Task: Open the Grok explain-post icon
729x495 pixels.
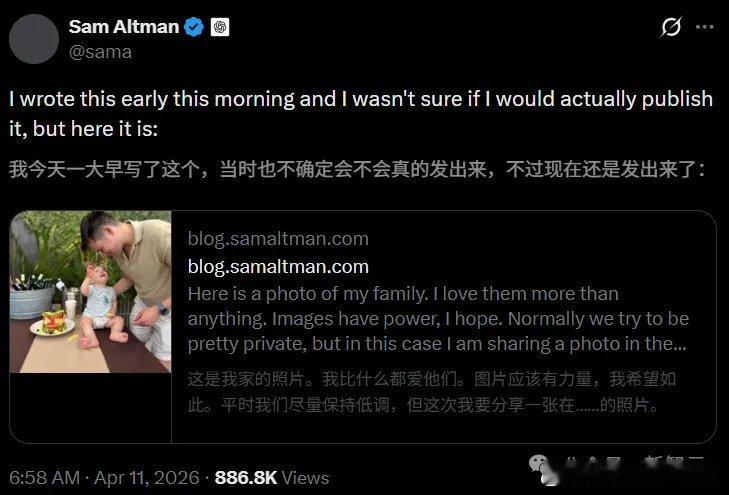Action: tap(671, 27)
